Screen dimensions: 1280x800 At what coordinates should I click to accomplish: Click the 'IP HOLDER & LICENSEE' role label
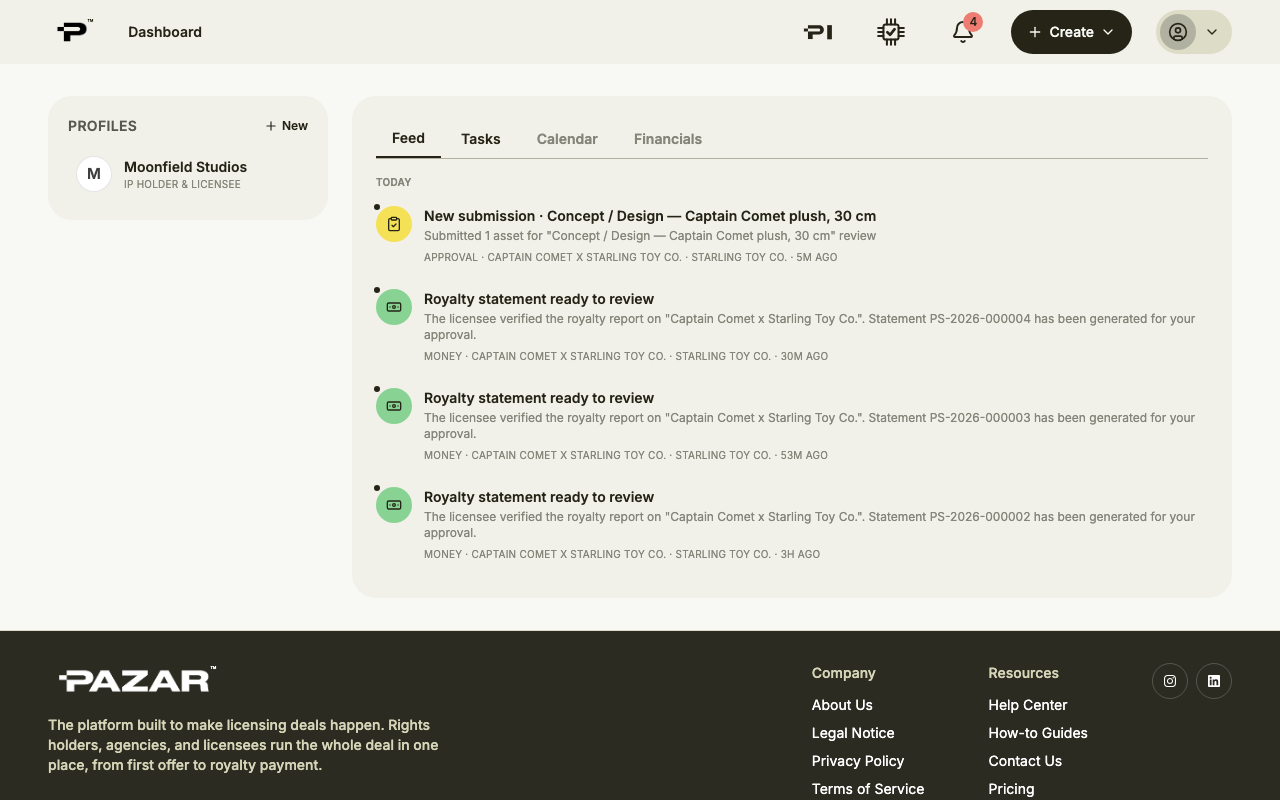click(182, 185)
